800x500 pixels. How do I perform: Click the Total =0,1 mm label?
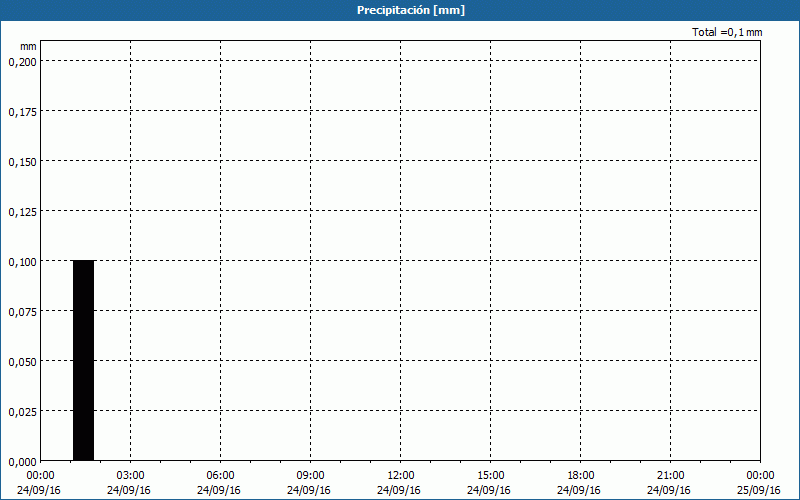tap(727, 33)
